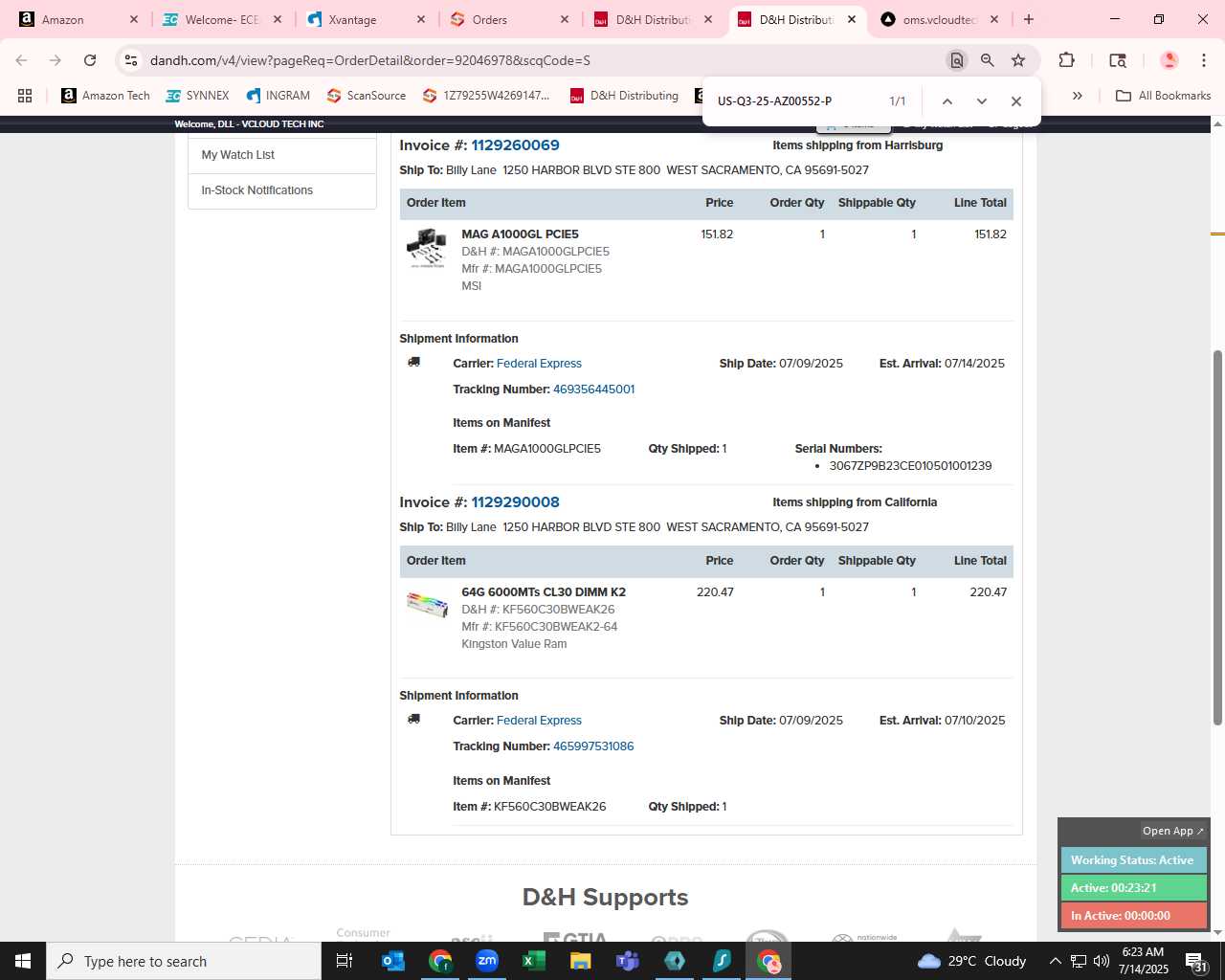1225x980 pixels.
Task: Switch to Orders tab
Action: point(509,19)
